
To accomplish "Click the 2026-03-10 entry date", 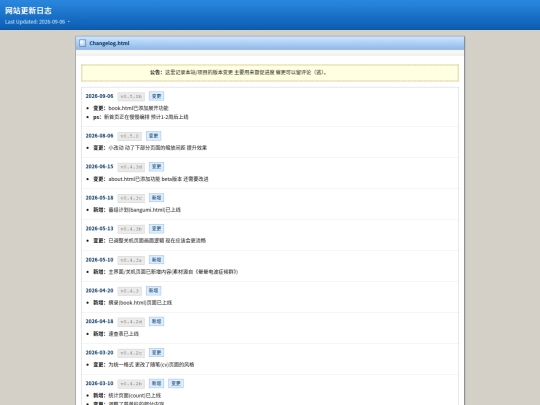I will coord(99,383).
